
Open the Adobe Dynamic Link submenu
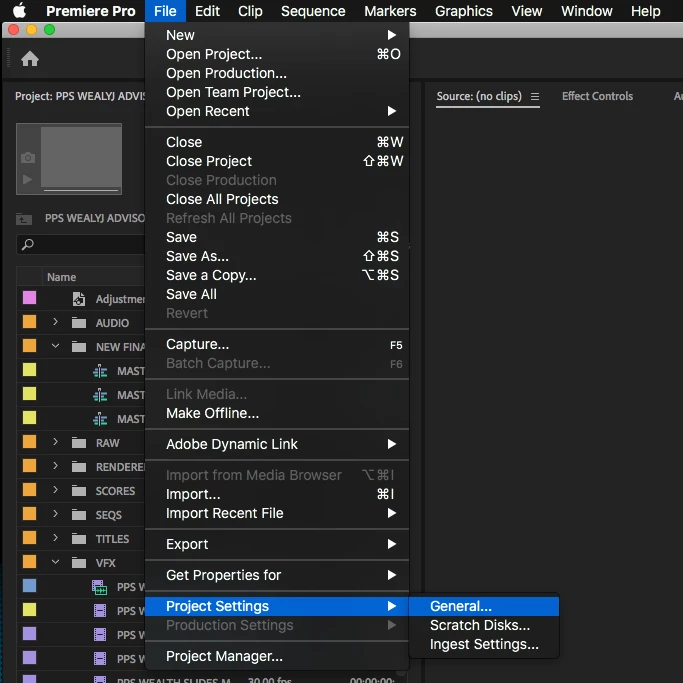coord(277,444)
